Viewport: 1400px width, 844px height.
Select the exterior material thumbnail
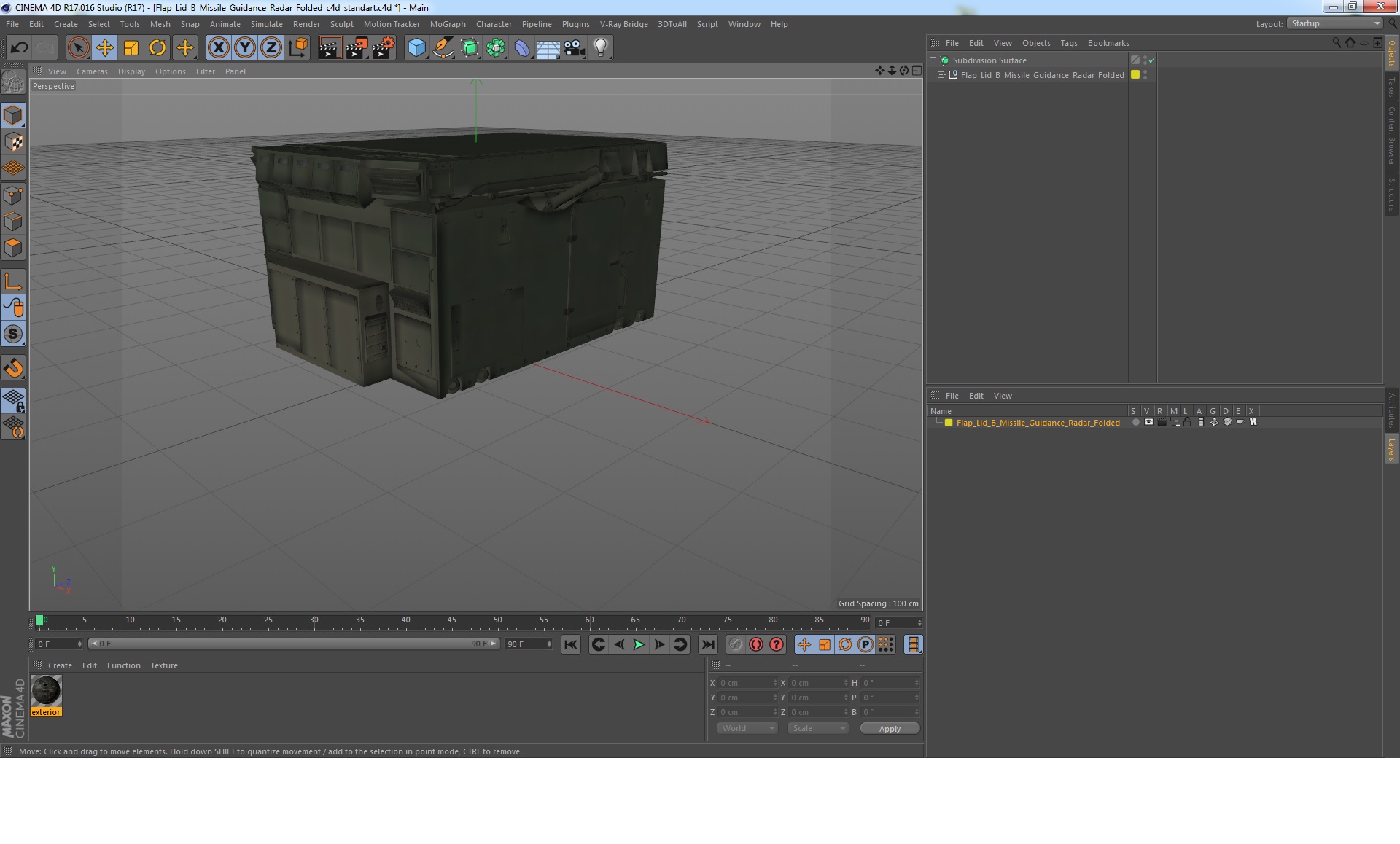click(x=46, y=691)
